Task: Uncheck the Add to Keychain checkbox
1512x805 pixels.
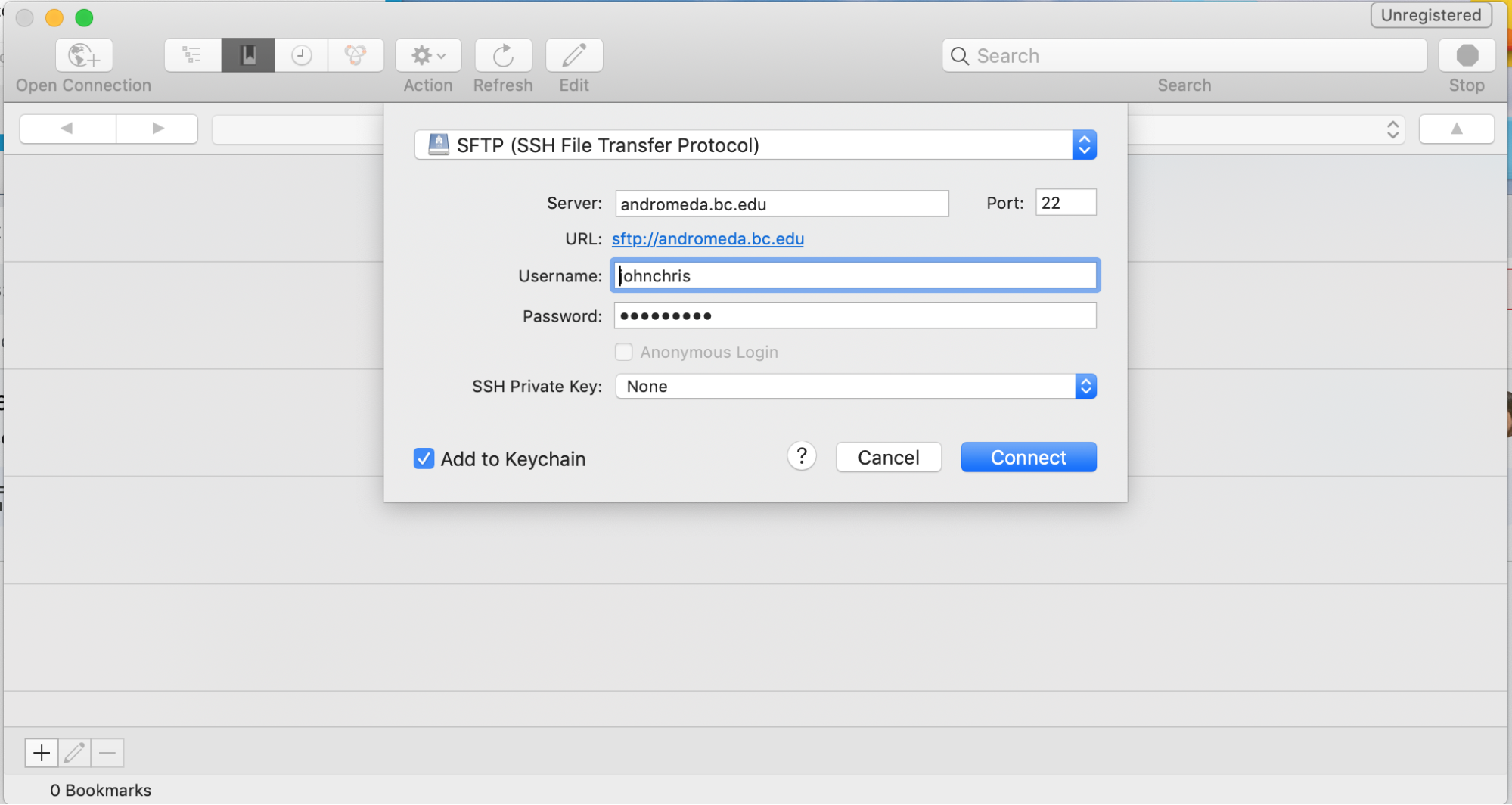Action: 424,458
